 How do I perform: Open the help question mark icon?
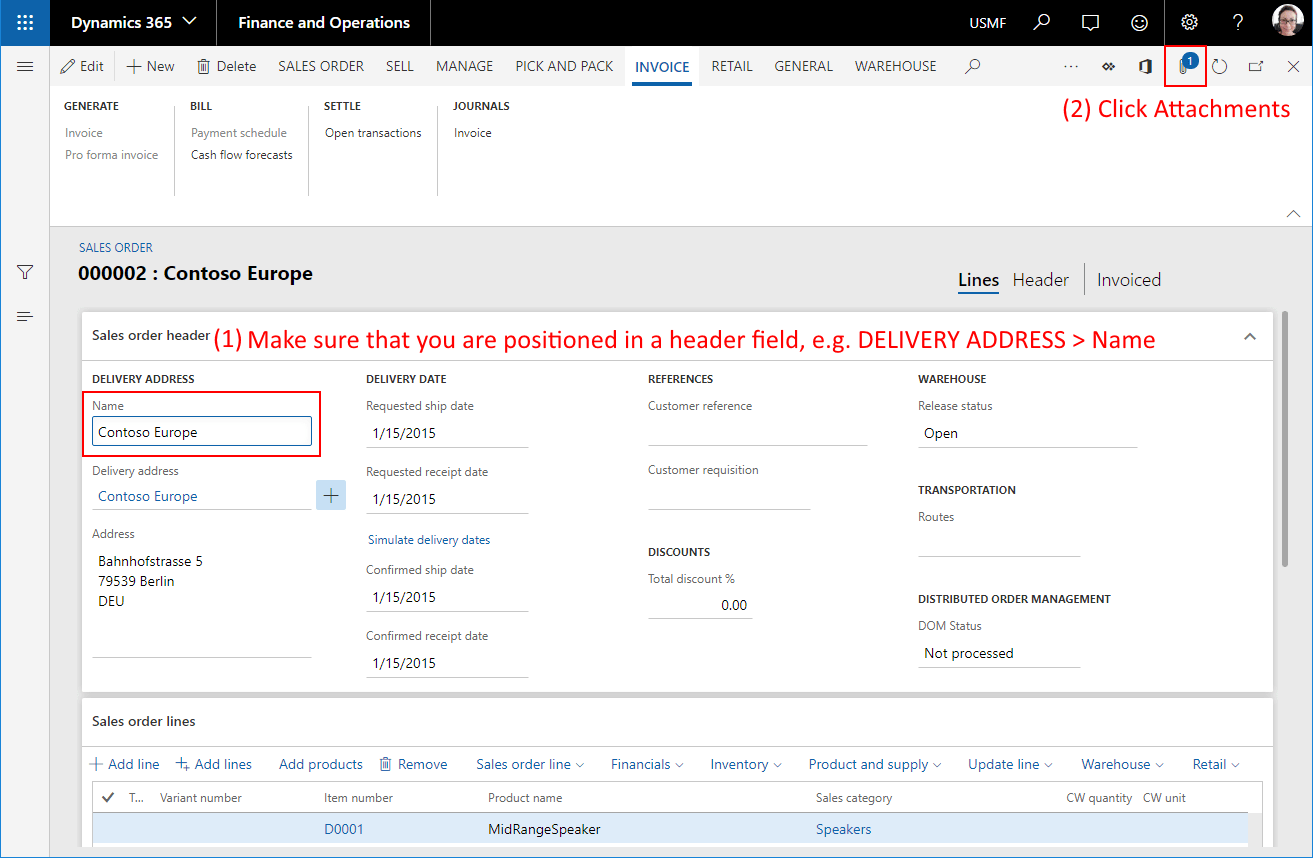pyautogui.click(x=1238, y=22)
